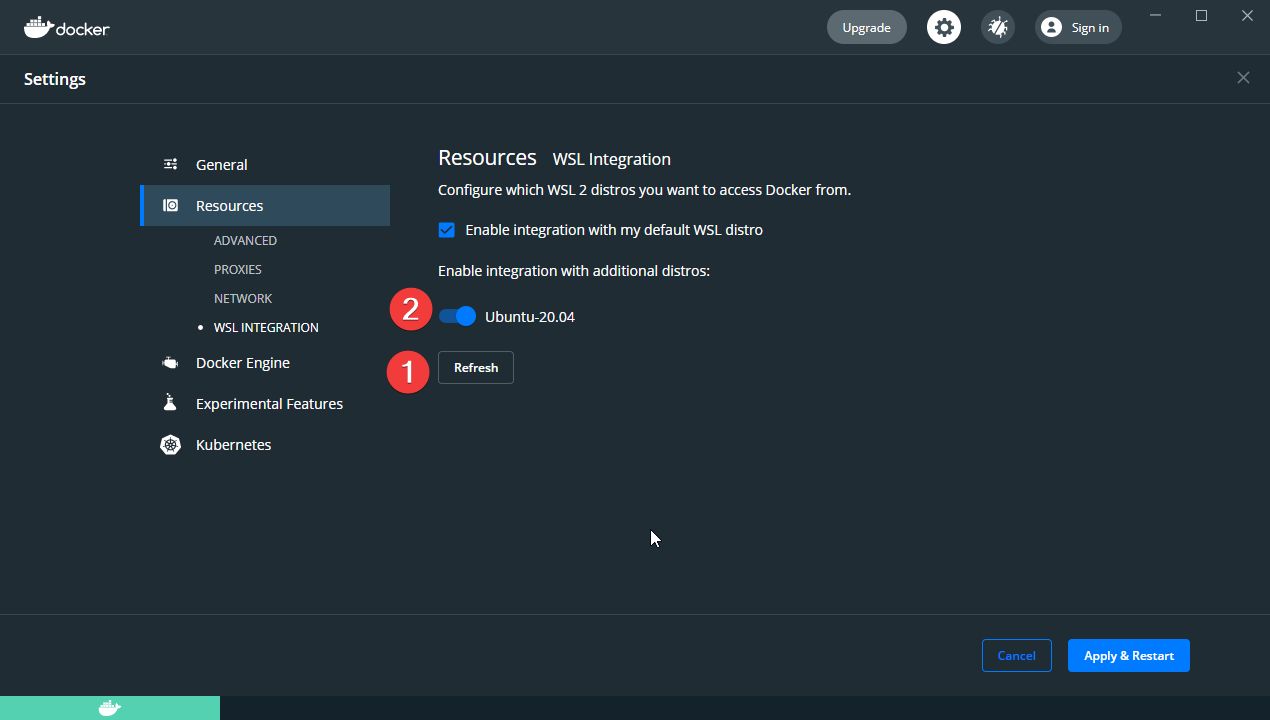Open troubleshoot via the bug icon

tap(998, 27)
